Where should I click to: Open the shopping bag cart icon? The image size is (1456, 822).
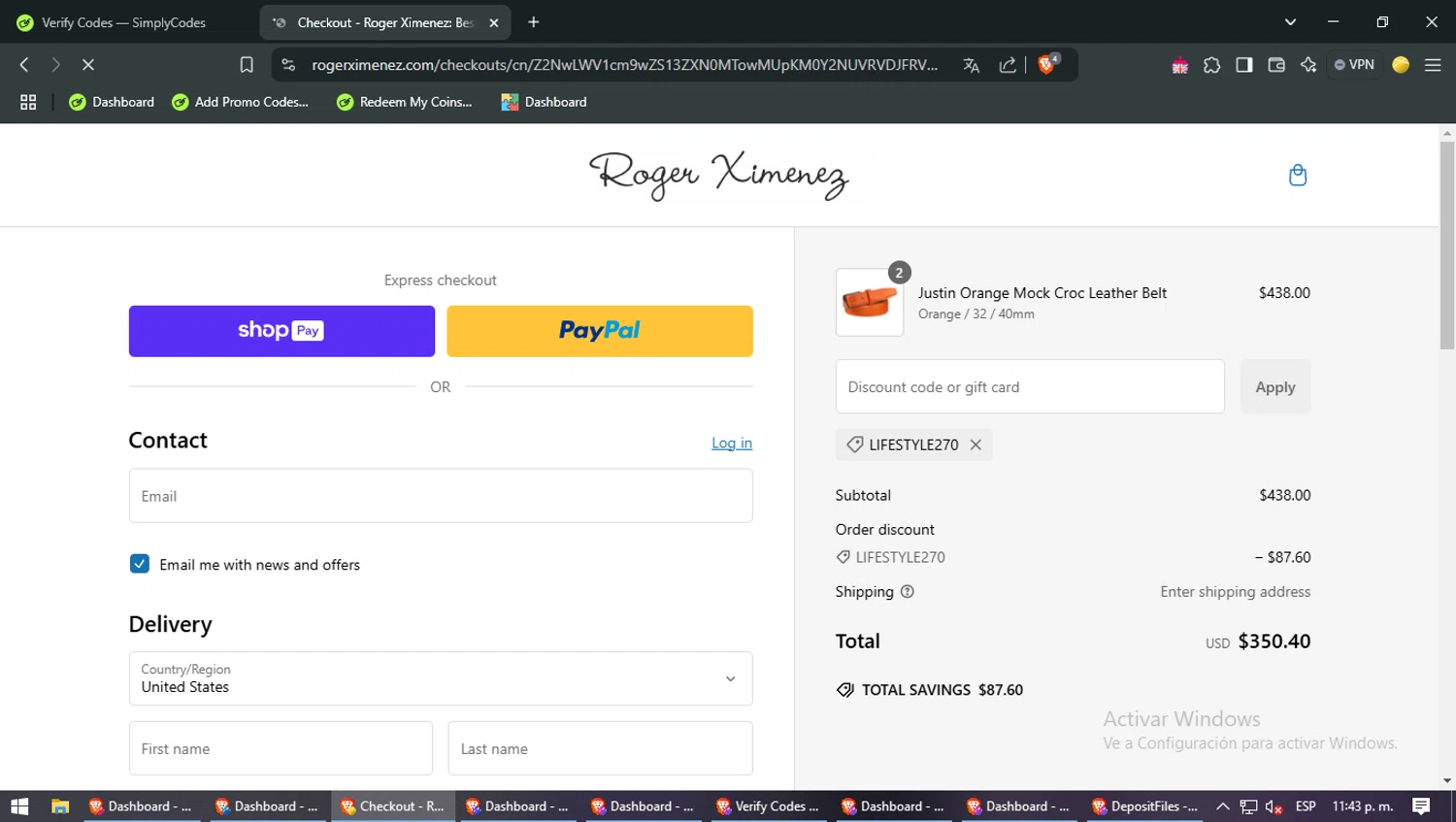pyautogui.click(x=1298, y=176)
